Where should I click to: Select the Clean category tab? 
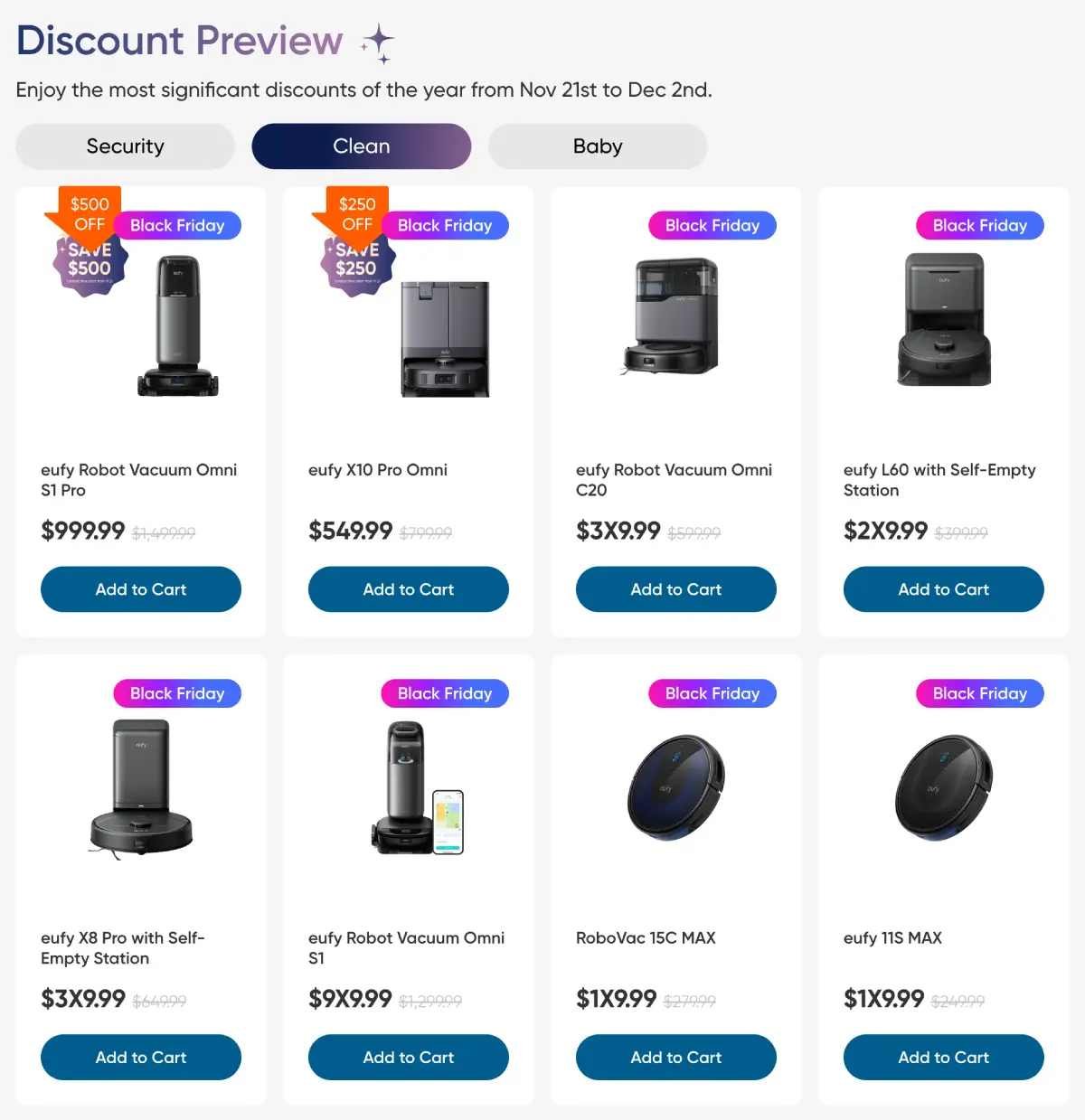[x=362, y=146]
